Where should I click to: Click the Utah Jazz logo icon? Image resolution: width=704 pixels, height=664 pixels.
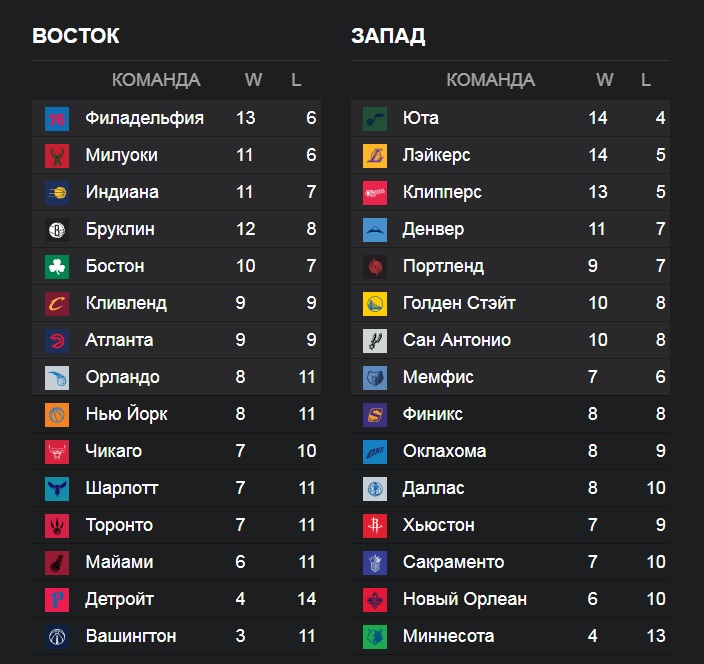375,118
